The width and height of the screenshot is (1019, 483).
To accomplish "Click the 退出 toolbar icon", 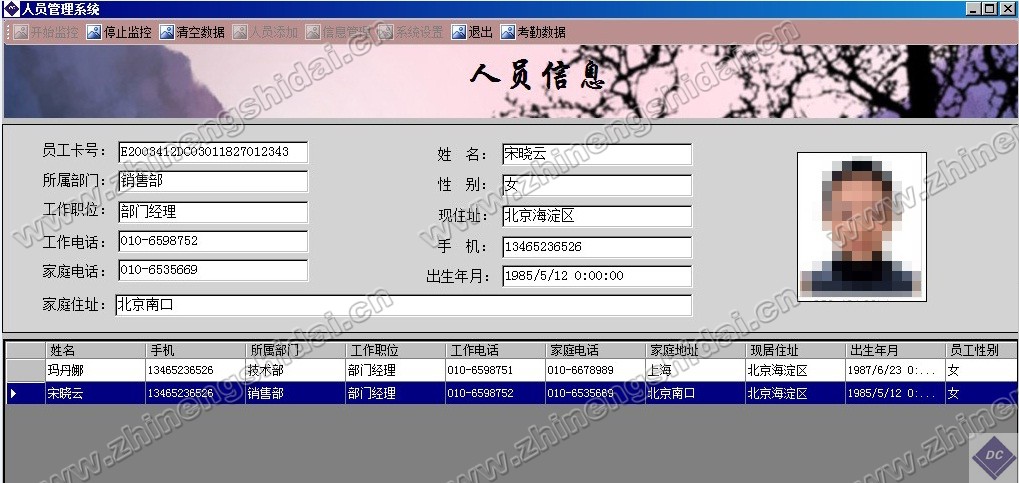I will tap(459, 32).
